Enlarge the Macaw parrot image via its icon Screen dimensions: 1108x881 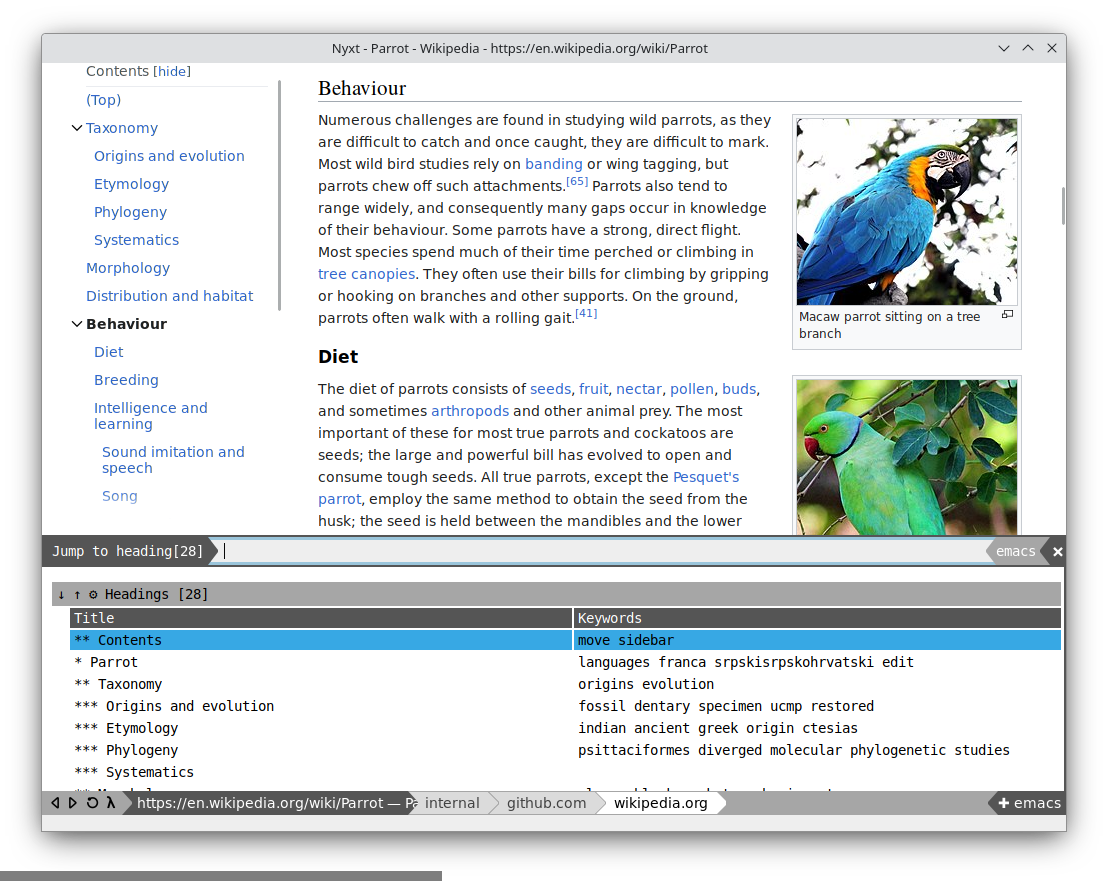1008,314
